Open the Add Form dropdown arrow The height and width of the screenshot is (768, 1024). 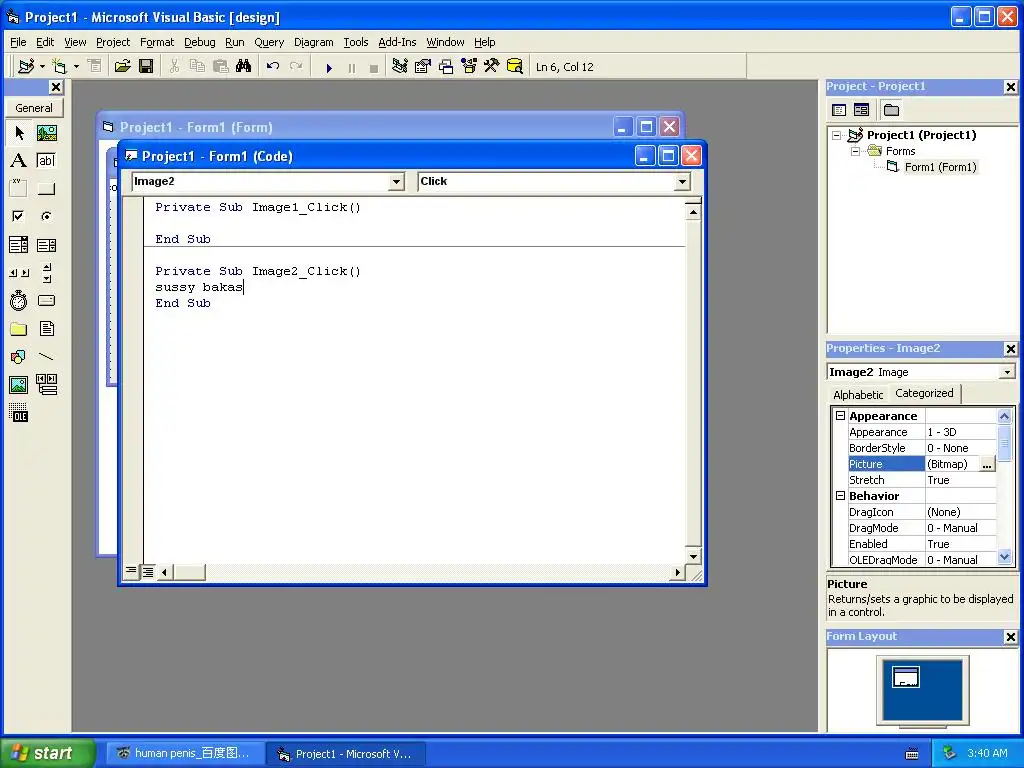click(76, 66)
